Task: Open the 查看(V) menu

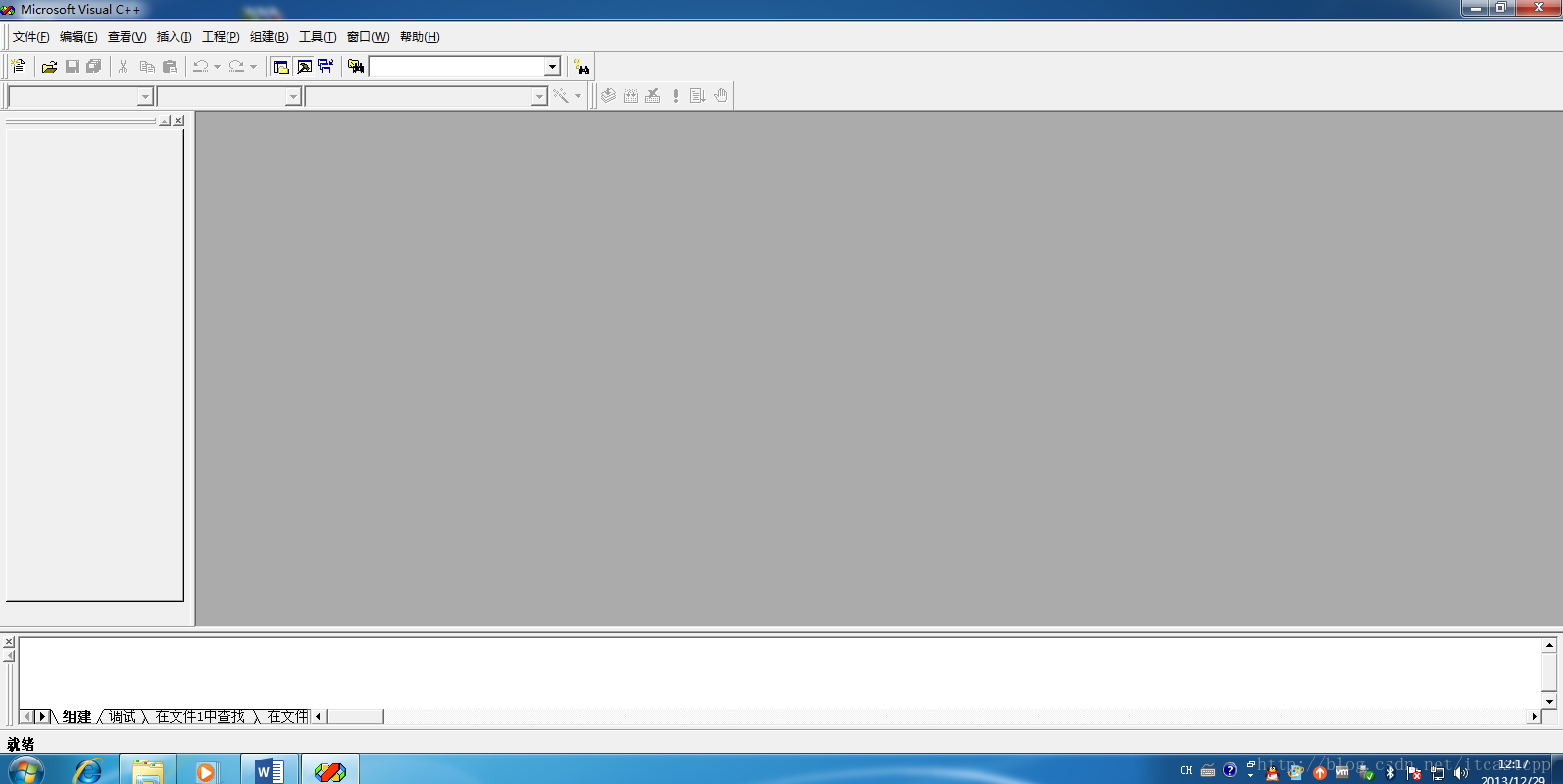Action: click(x=126, y=37)
